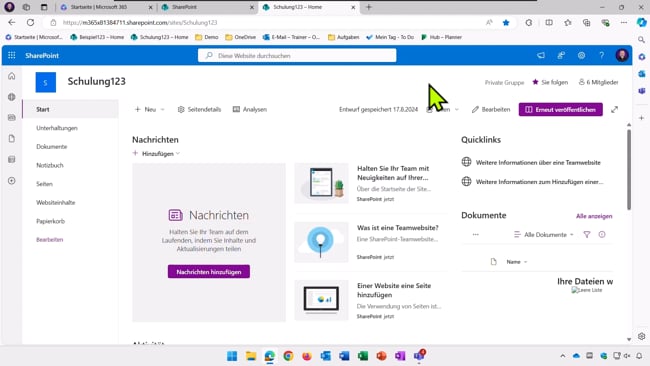Viewport: 650px width, 366px height.
Task: Expand page to full-screen with arrows icon
Action: click(x=614, y=109)
